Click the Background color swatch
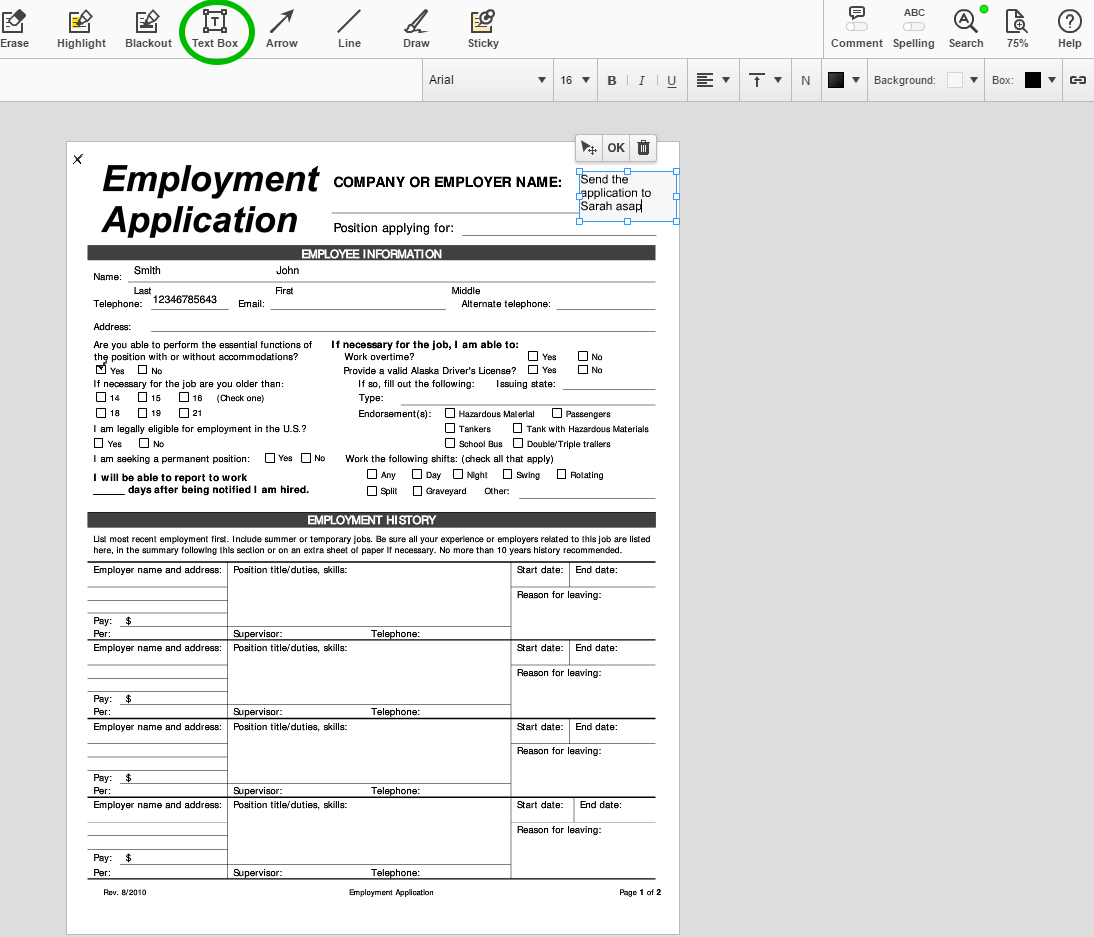The height and width of the screenshot is (937, 1094). coord(954,80)
